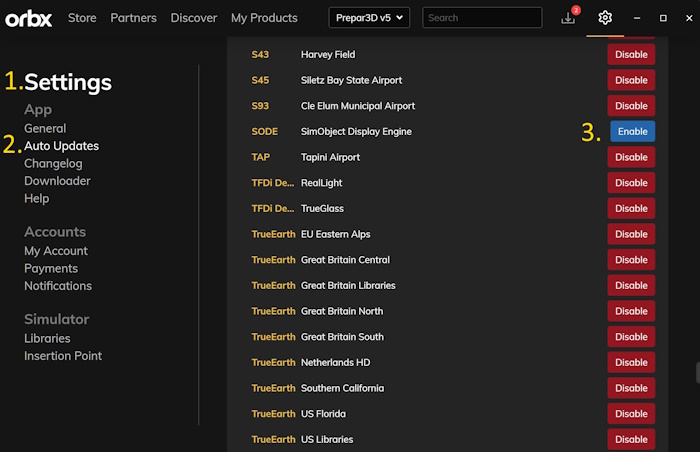The width and height of the screenshot is (700, 452).
Task: Disable auto updates for RealLight
Action: pyautogui.click(x=631, y=183)
